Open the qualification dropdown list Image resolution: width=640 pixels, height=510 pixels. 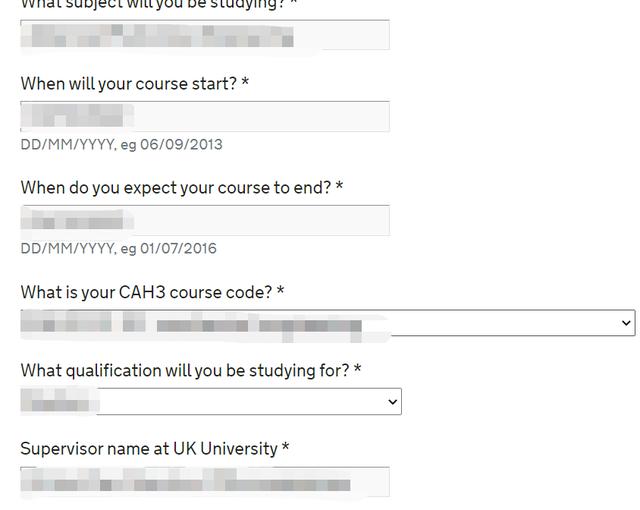[x=210, y=401]
